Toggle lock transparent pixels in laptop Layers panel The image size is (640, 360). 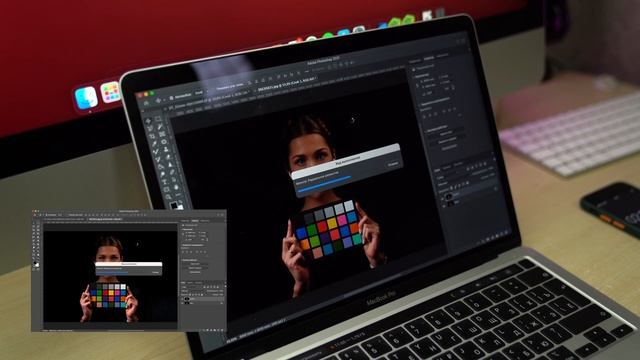[451, 187]
